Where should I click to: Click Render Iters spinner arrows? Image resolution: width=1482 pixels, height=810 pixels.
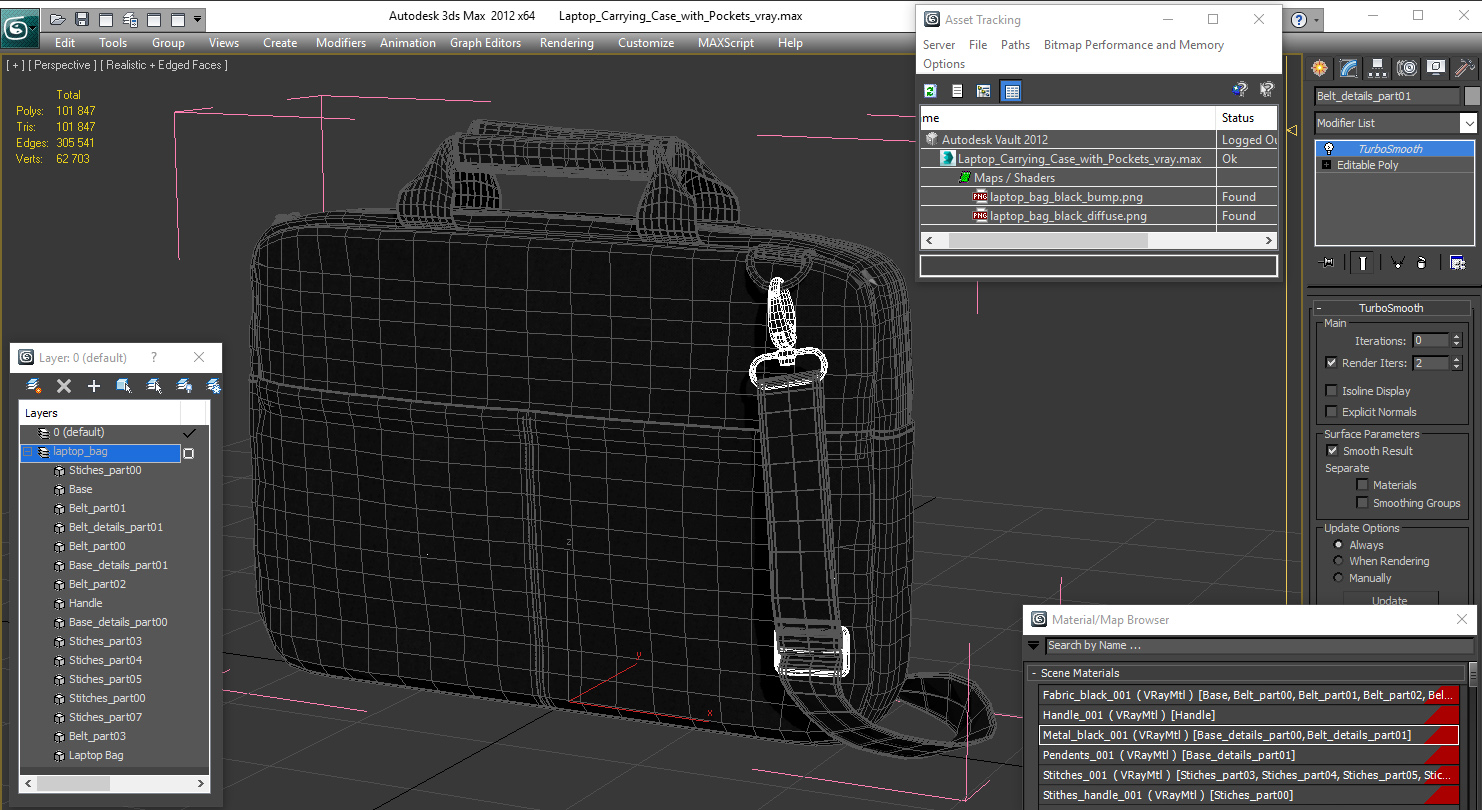point(1456,363)
